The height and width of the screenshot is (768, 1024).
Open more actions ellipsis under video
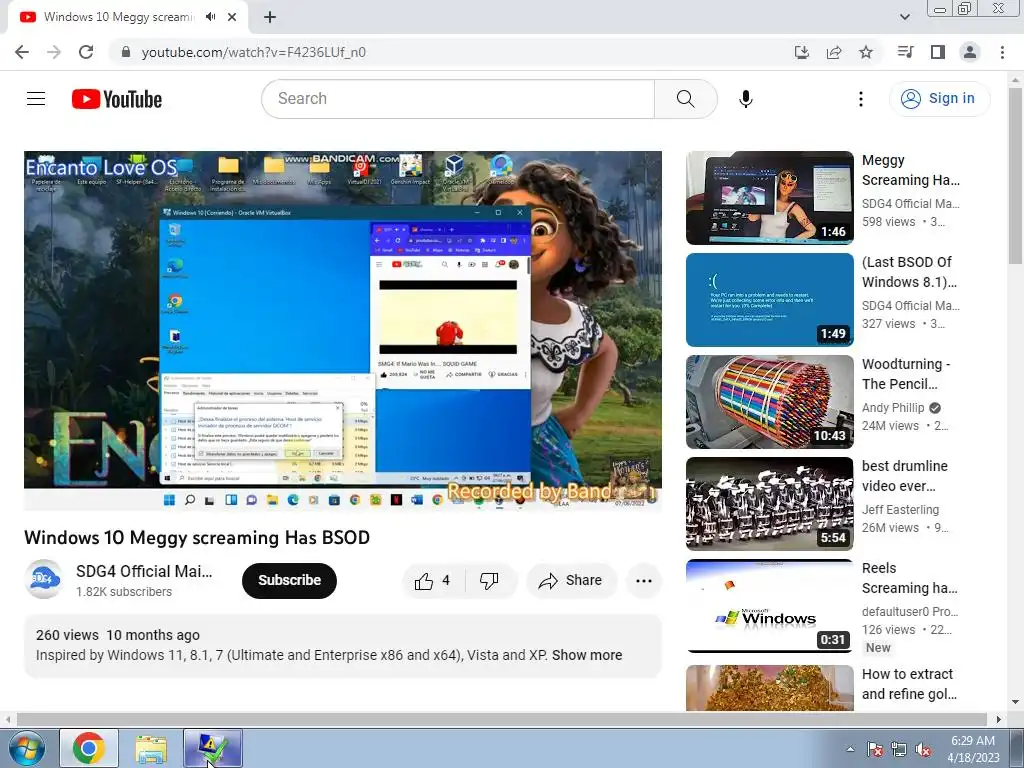644,581
